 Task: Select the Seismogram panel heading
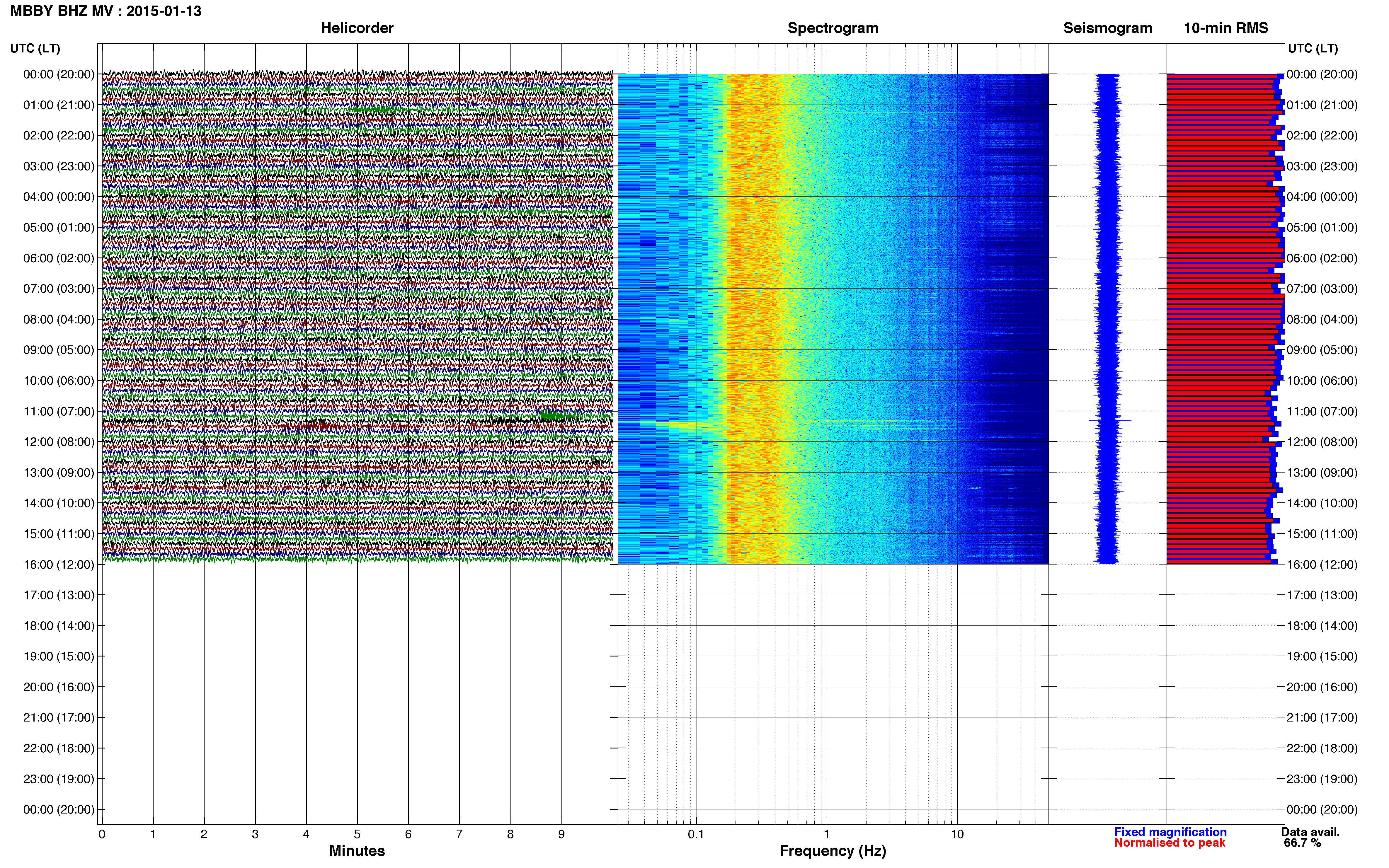[x=1108, y=28]
